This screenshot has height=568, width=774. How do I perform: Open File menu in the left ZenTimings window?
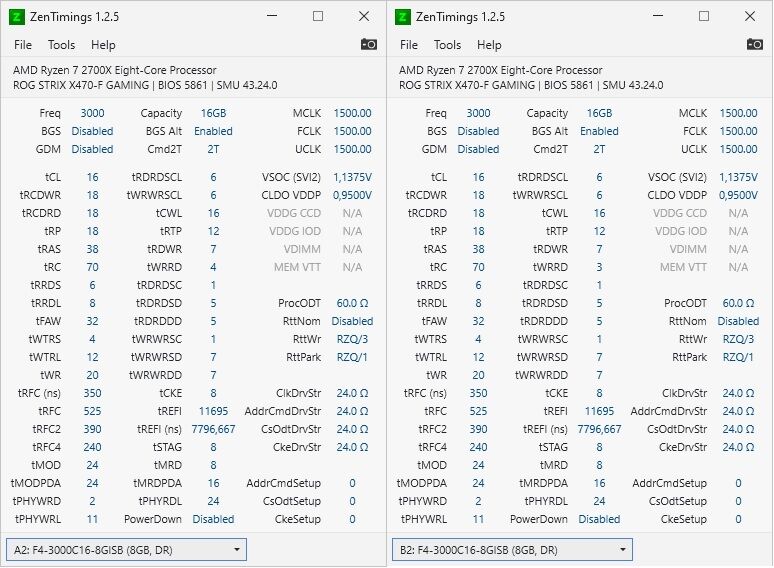[x=23, y=45]
